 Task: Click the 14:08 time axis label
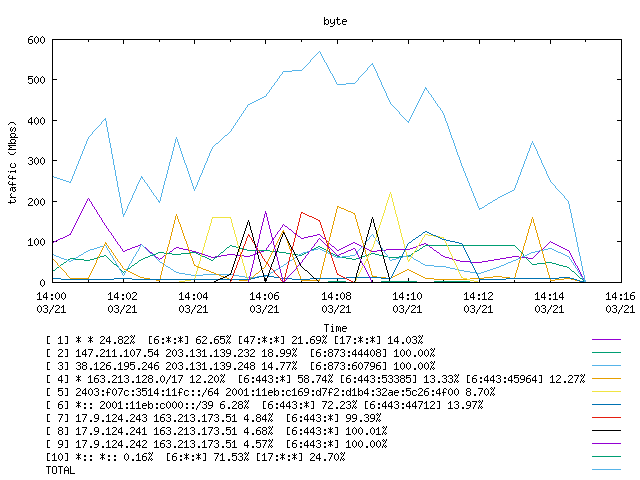coord(336,296)
